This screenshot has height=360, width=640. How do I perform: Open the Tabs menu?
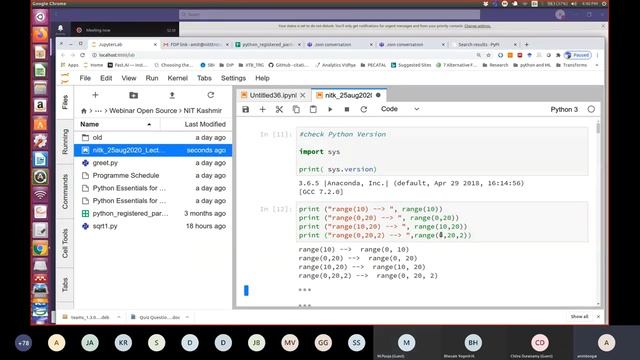point(204,78)
